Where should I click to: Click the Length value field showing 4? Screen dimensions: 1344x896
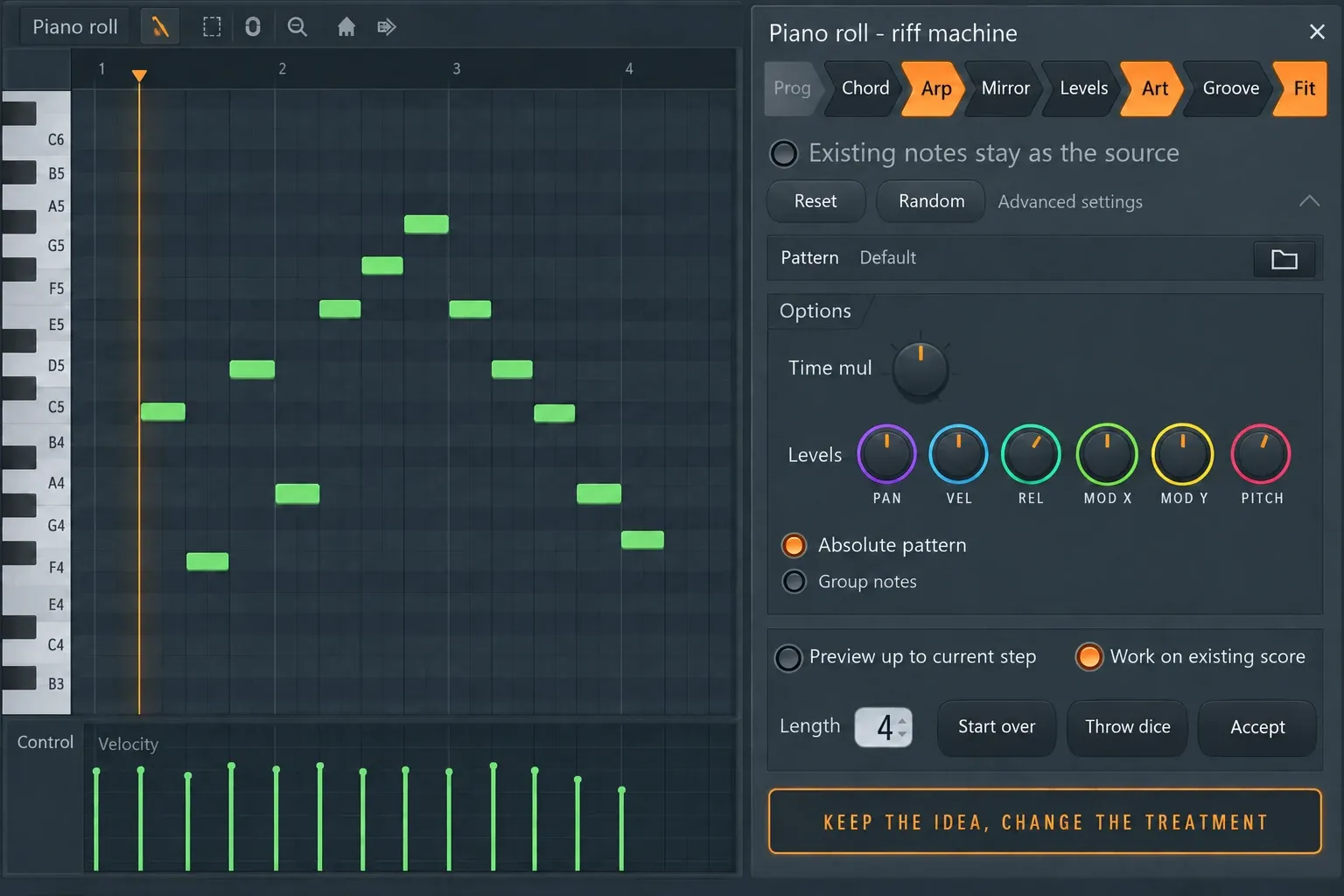pos(883,727)
